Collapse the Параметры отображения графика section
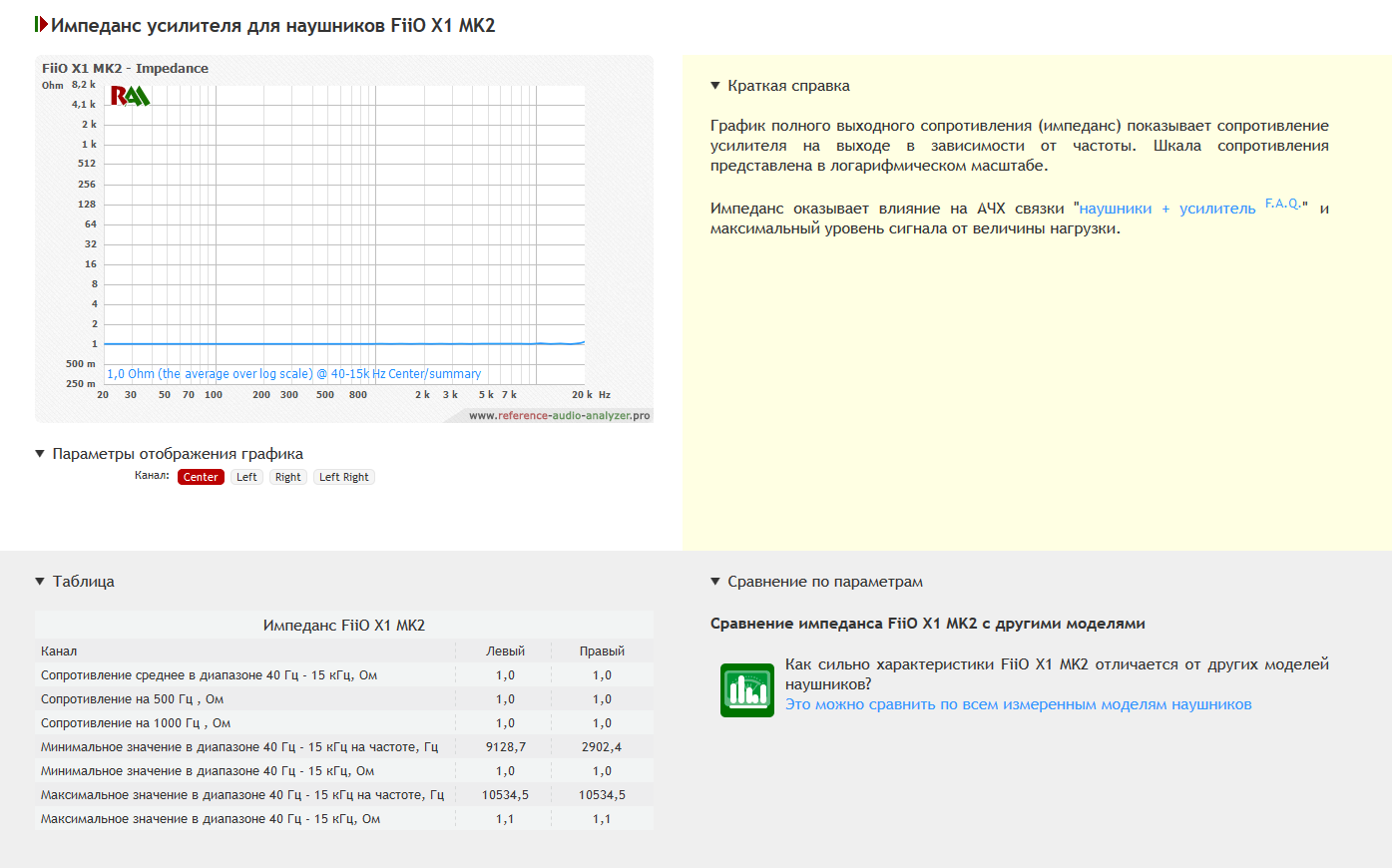Image resolution: width=1392 pixels, height=868 pixels. [x=40, y=454]
